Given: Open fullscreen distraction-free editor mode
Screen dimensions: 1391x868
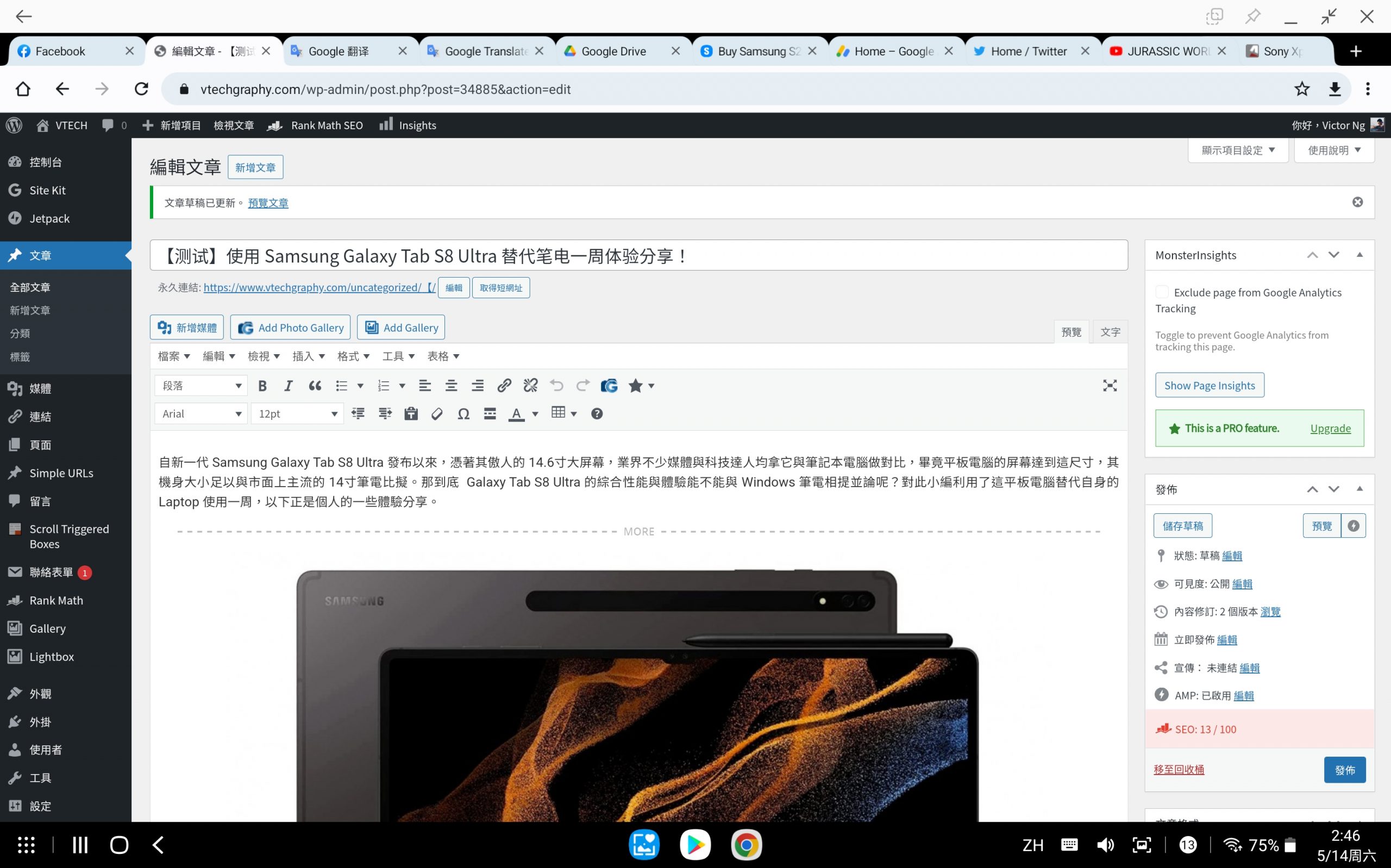Looking at the screenshot, I should pyautogui.click(x=1110, y=386).
